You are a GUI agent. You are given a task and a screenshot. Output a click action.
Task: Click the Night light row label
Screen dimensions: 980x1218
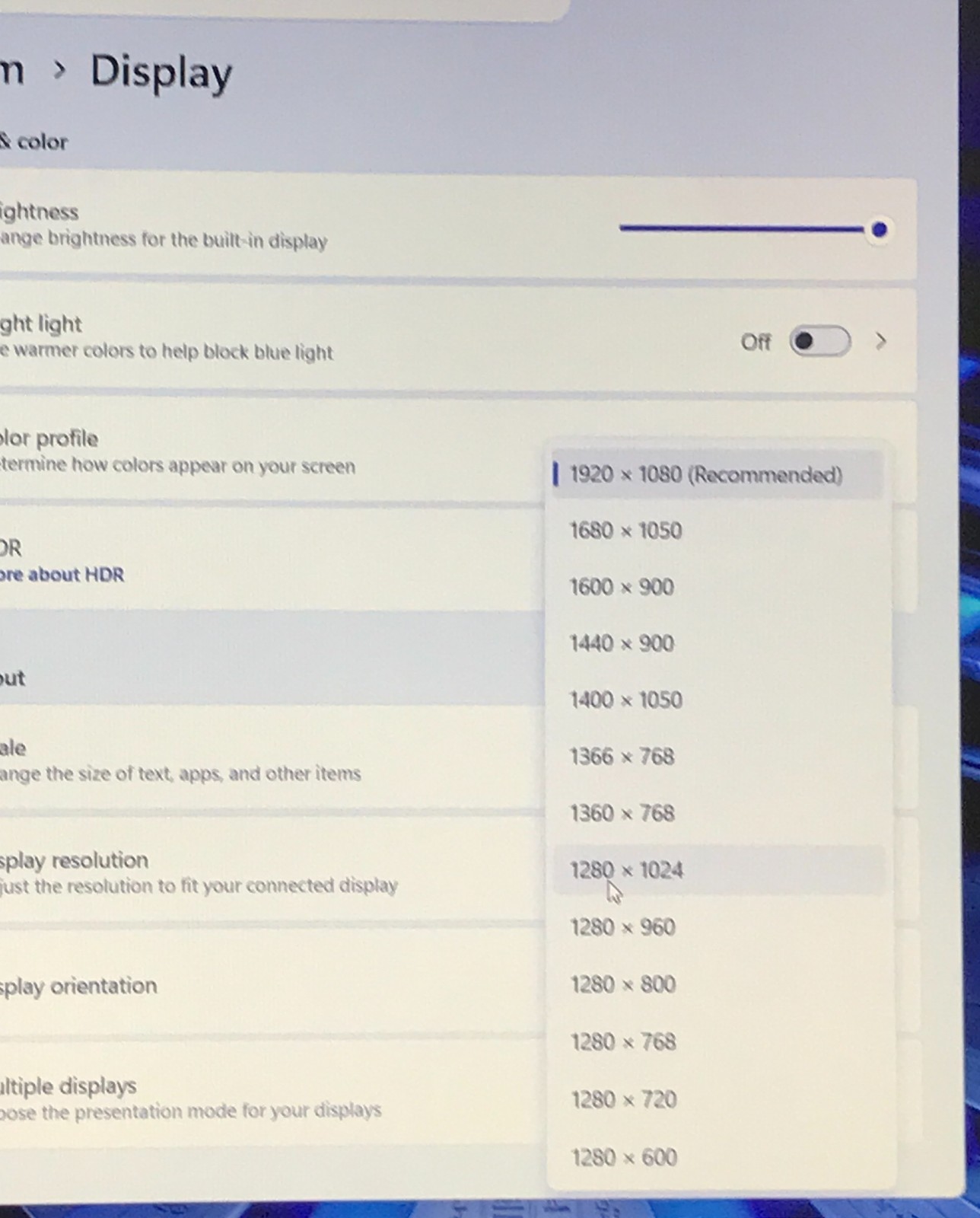click(x=40, y=324)
